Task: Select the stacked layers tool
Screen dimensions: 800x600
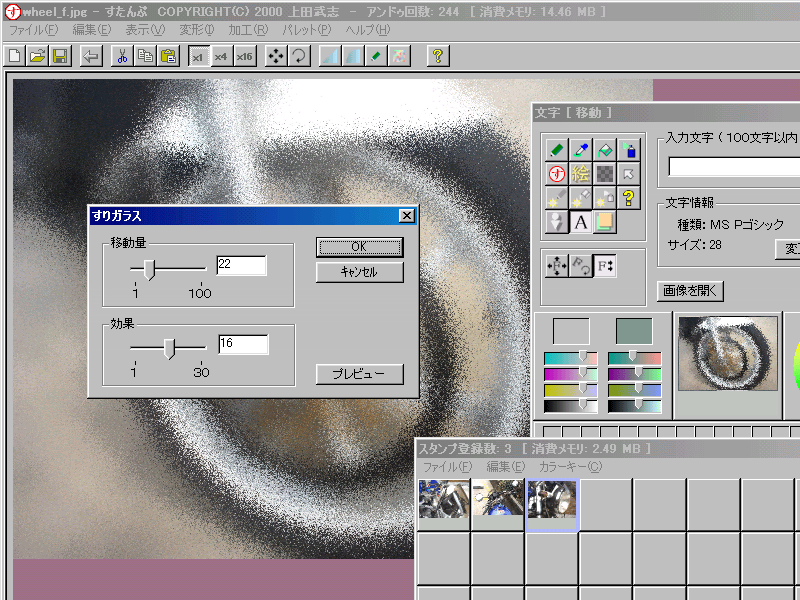Action: click(605, 222)
